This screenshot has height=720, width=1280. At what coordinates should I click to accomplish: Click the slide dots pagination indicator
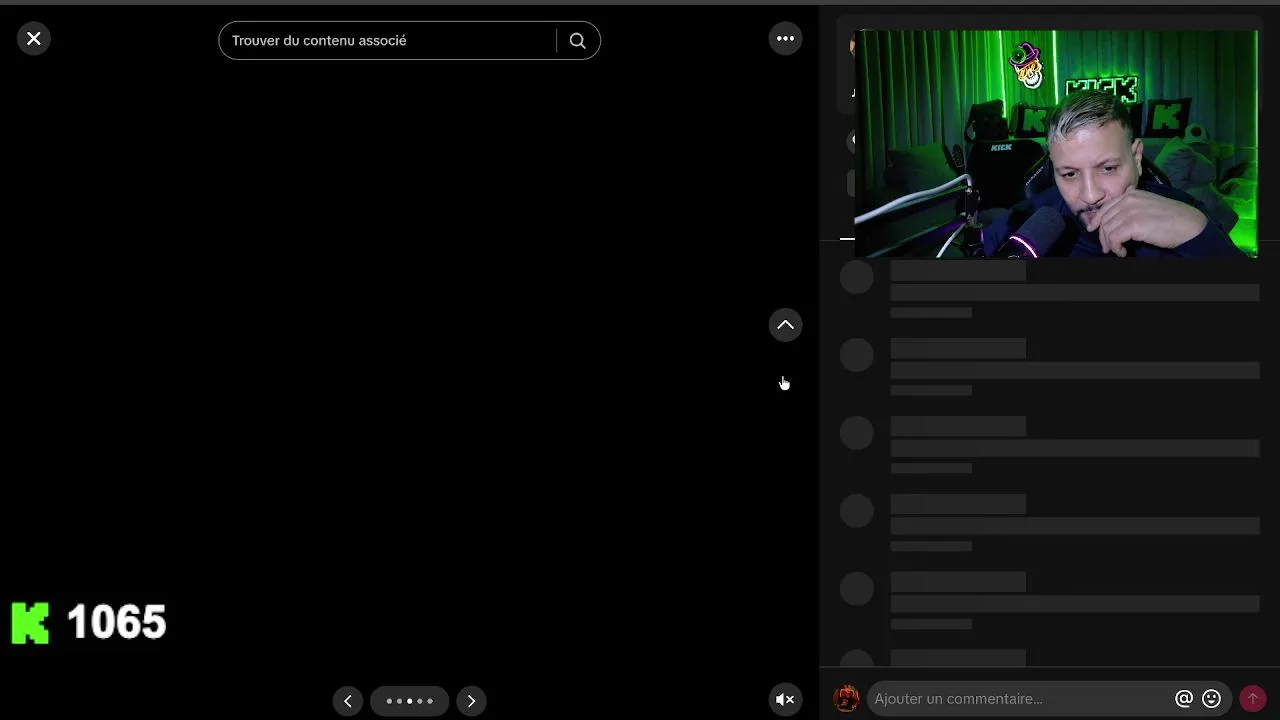pos(410,701)
